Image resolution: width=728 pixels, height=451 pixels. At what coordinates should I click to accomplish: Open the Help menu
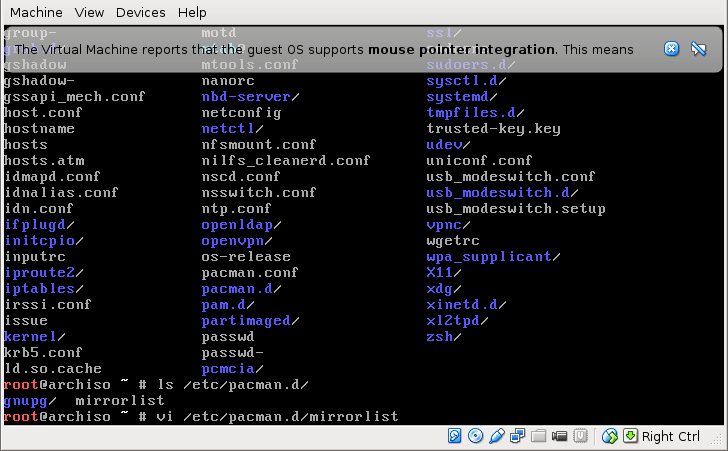pos(192,13)
